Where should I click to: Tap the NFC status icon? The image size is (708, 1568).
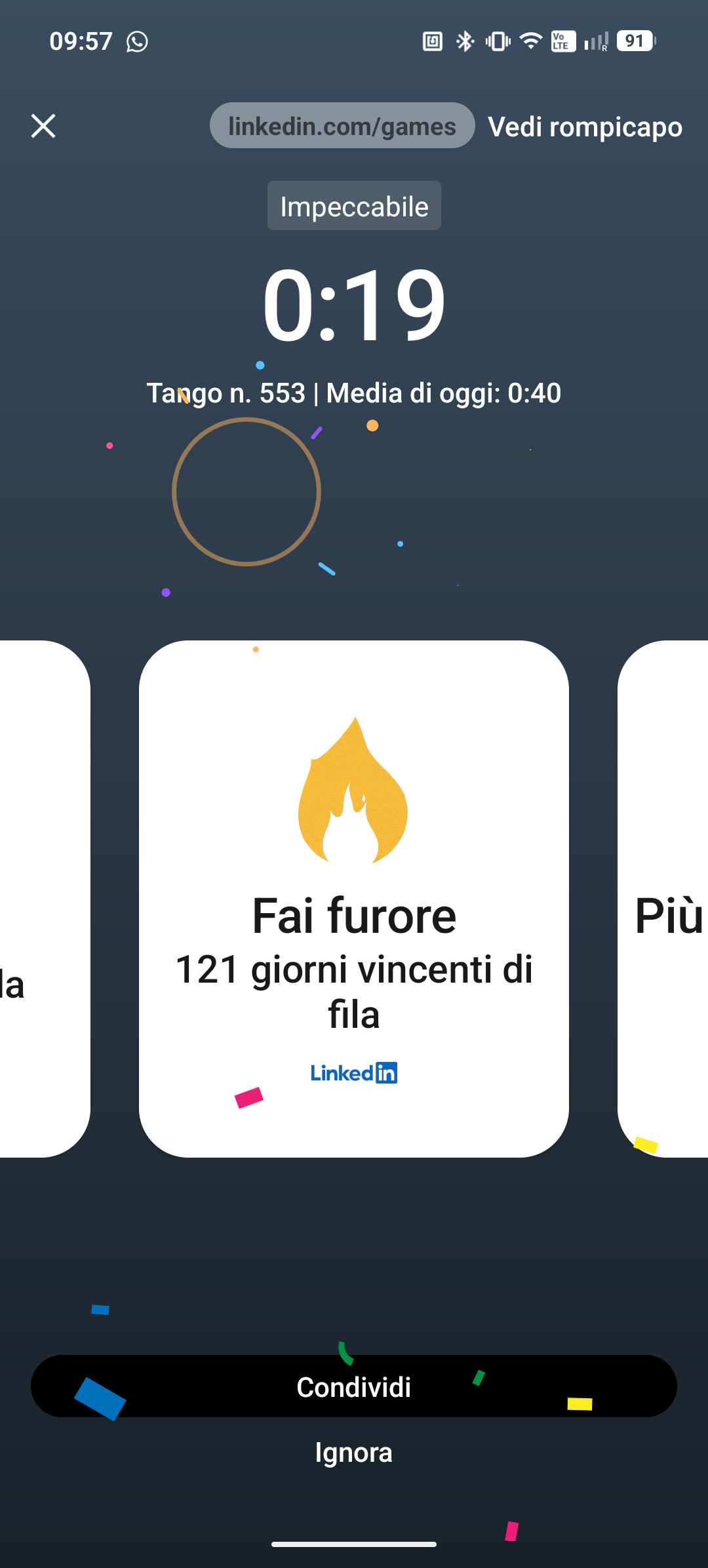(x=433, y=41)
